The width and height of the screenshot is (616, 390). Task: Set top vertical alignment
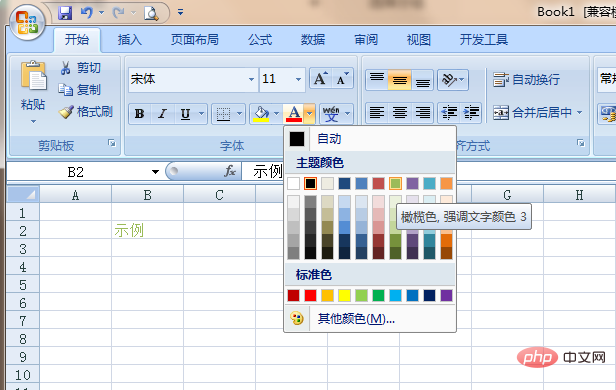pos(376,80)
